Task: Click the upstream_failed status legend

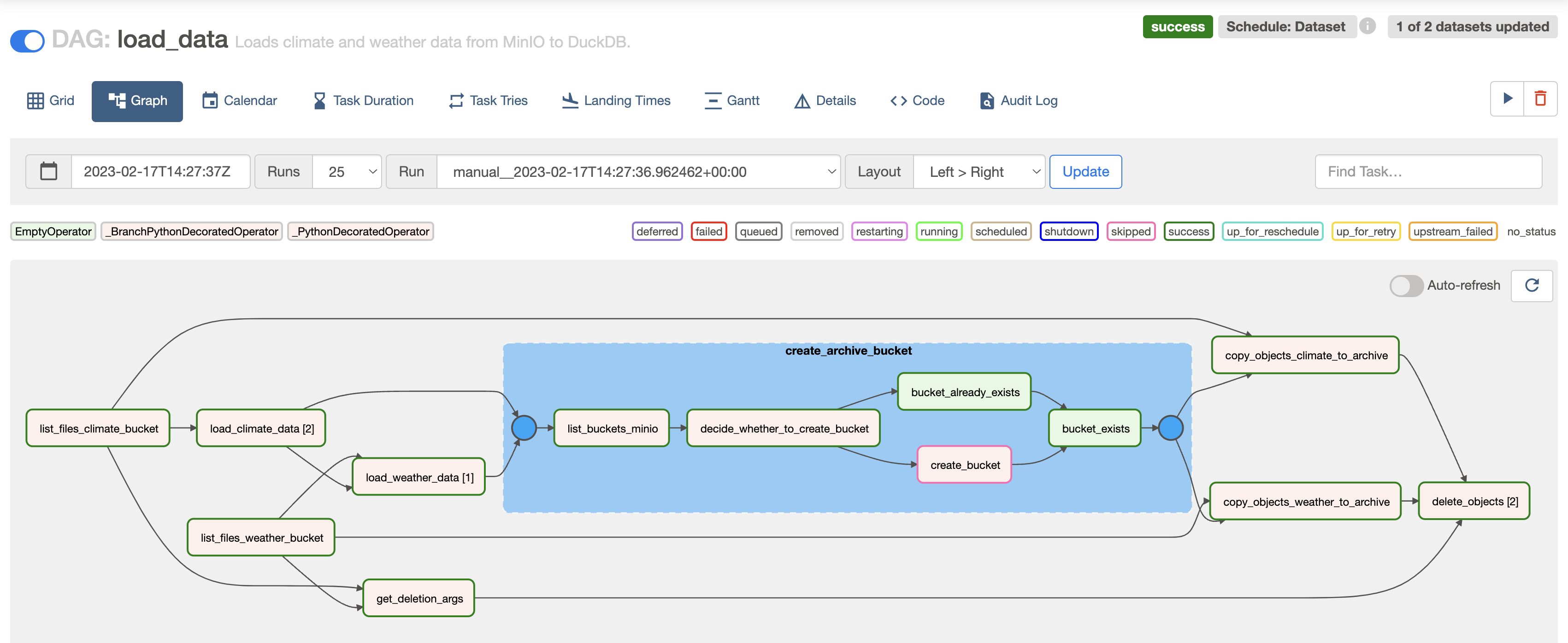Action: [1452, 231]
